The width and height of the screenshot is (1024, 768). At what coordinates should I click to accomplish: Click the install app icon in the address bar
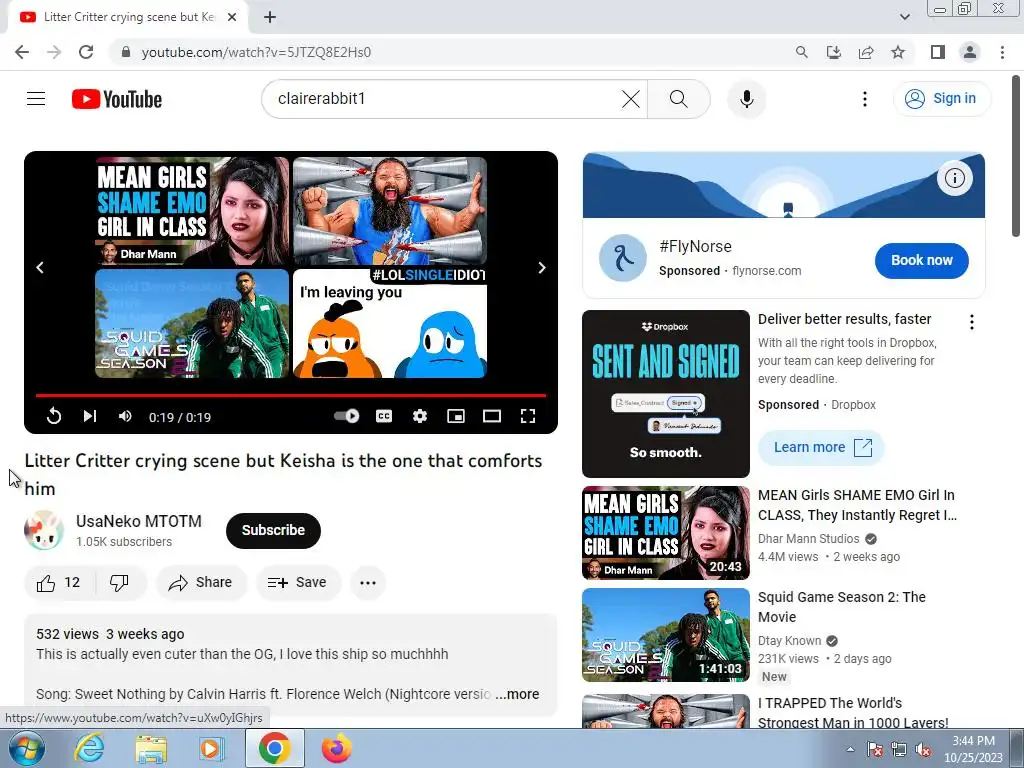coord(834,52)
